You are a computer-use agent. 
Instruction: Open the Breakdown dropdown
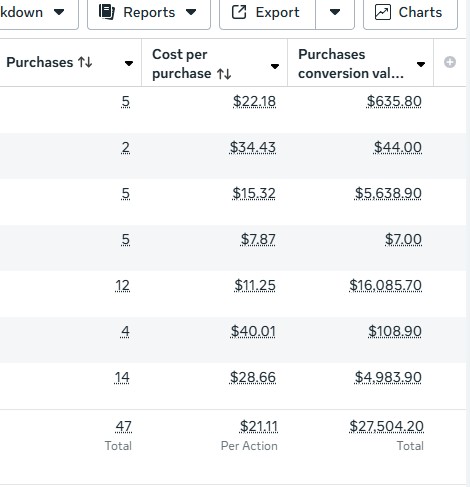(39, 13)
